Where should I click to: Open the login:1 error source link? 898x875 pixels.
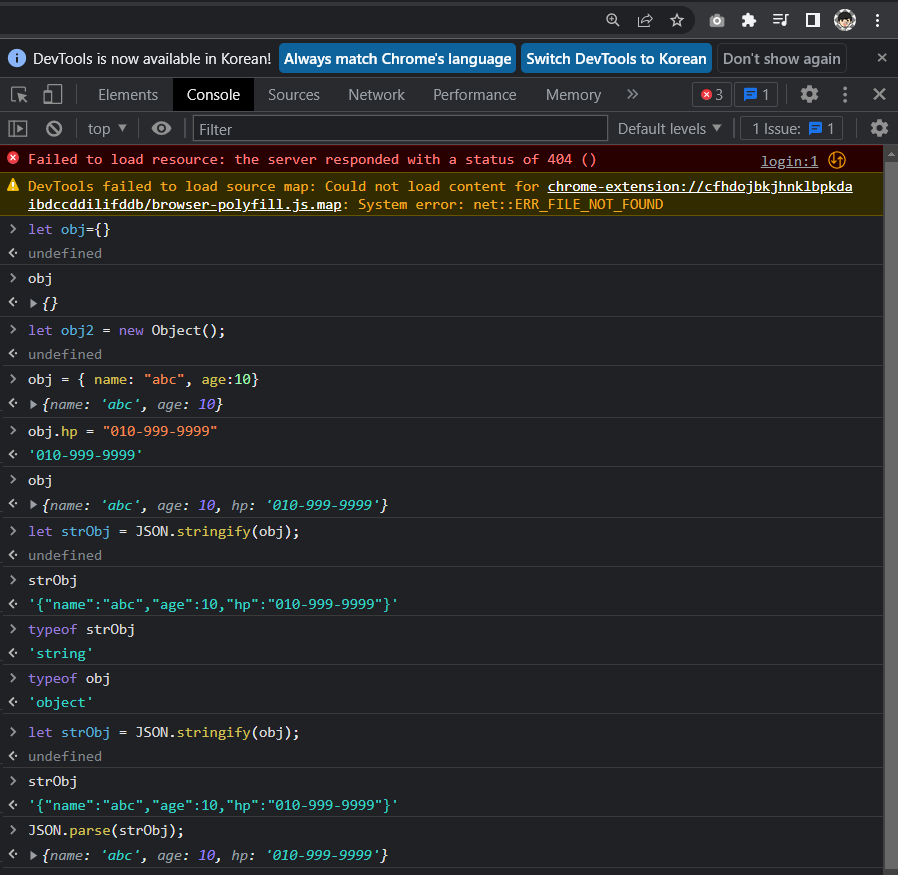tap(789, 160)
